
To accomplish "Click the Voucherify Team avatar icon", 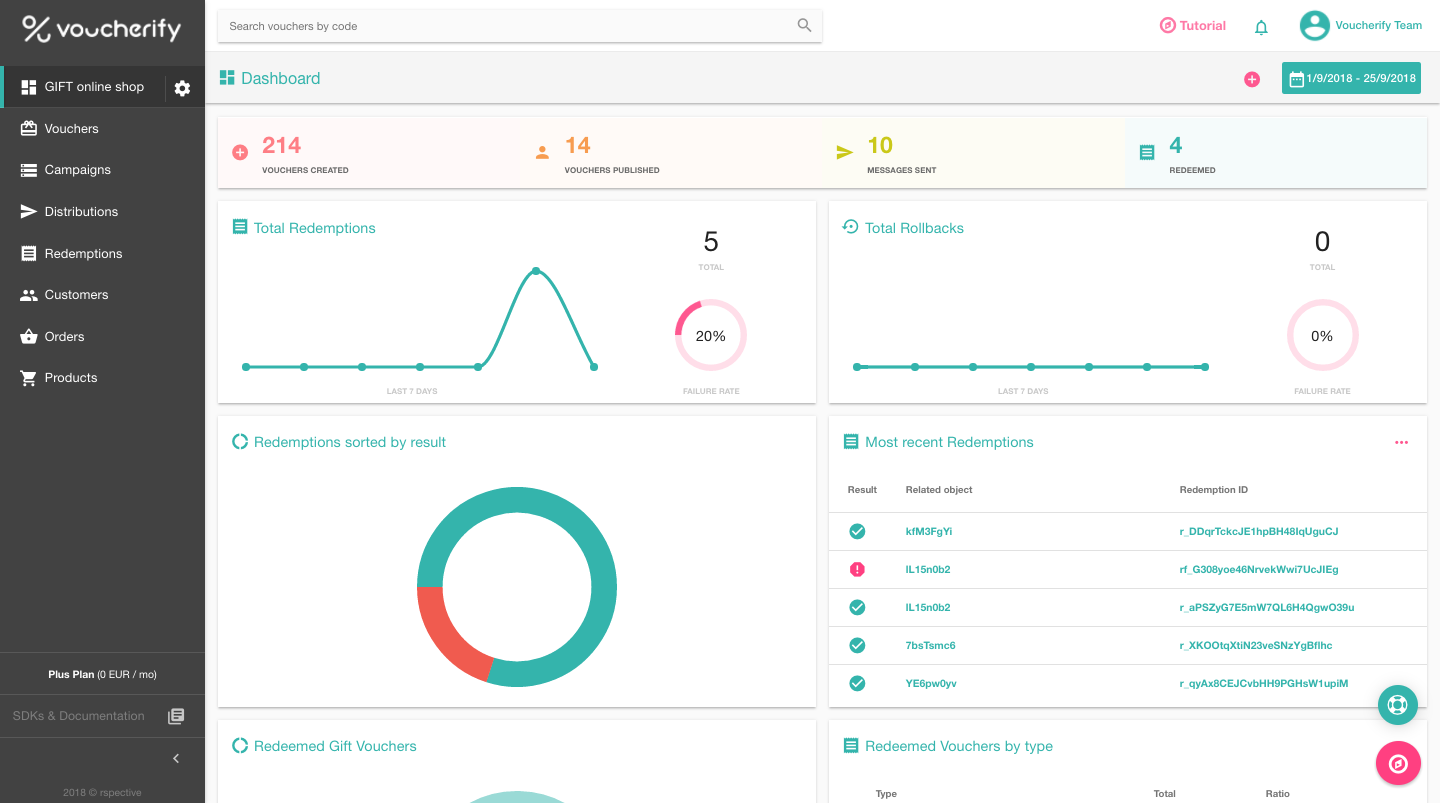I will 1314,26.
